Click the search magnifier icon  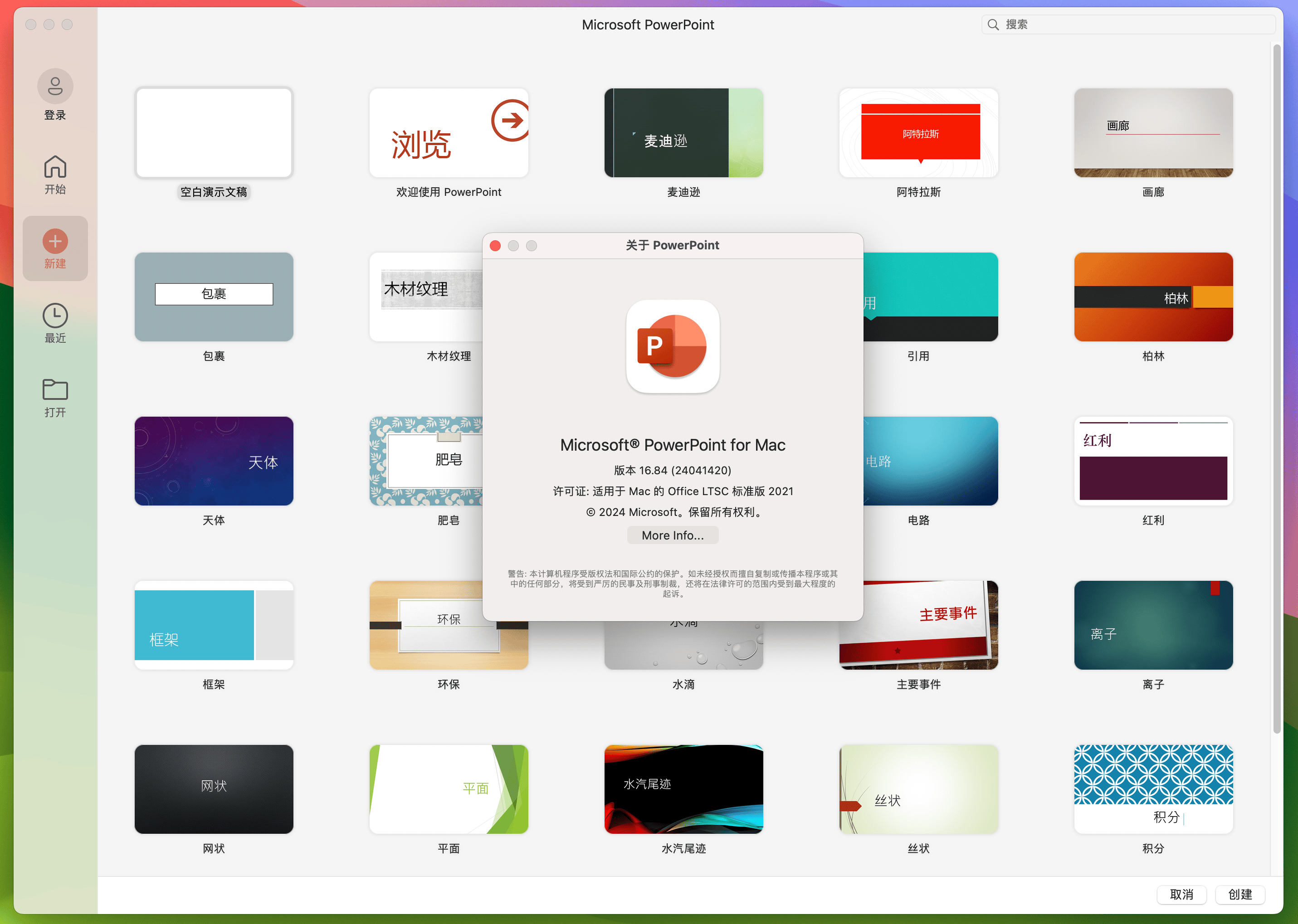pos(993,24)
